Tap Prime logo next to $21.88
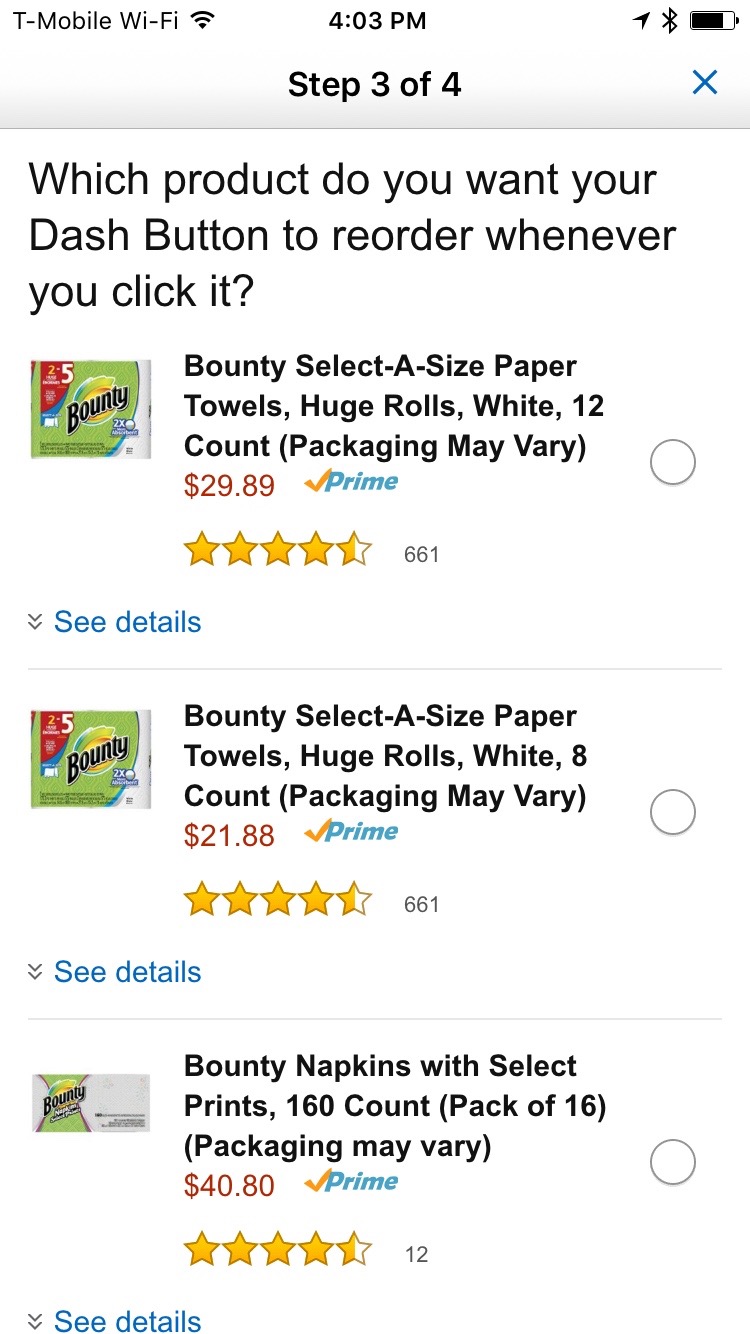Viewport: 750px width, 1334px height. point(351,832)
